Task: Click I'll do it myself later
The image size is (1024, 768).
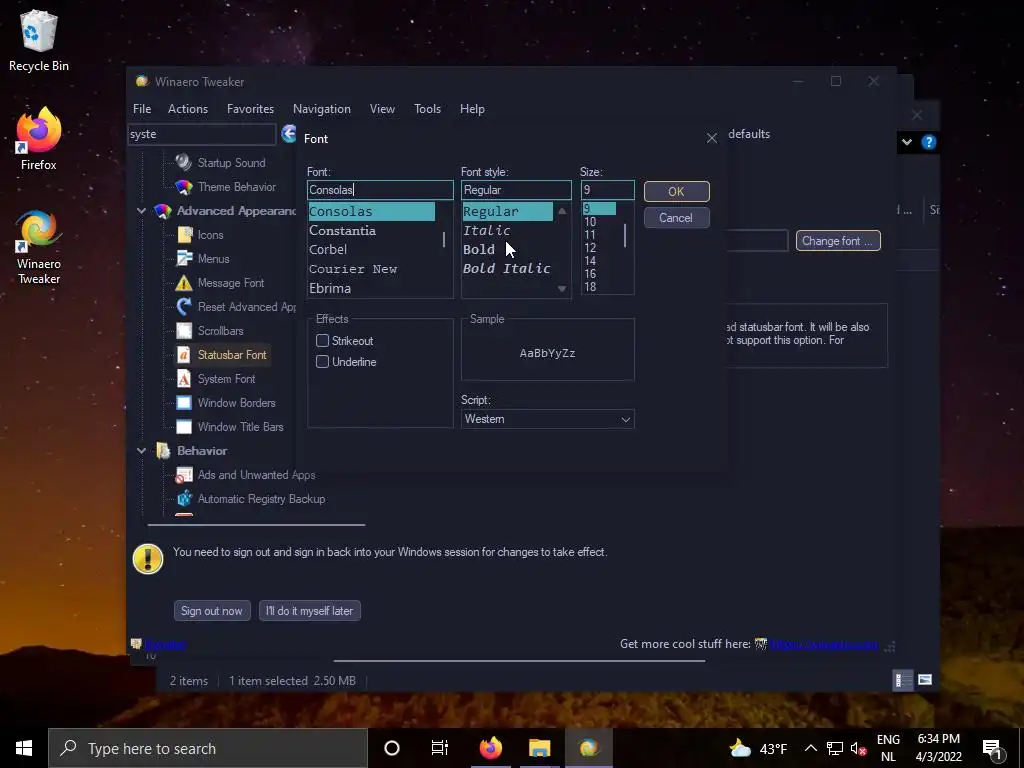Action: (x=310, y=611)
